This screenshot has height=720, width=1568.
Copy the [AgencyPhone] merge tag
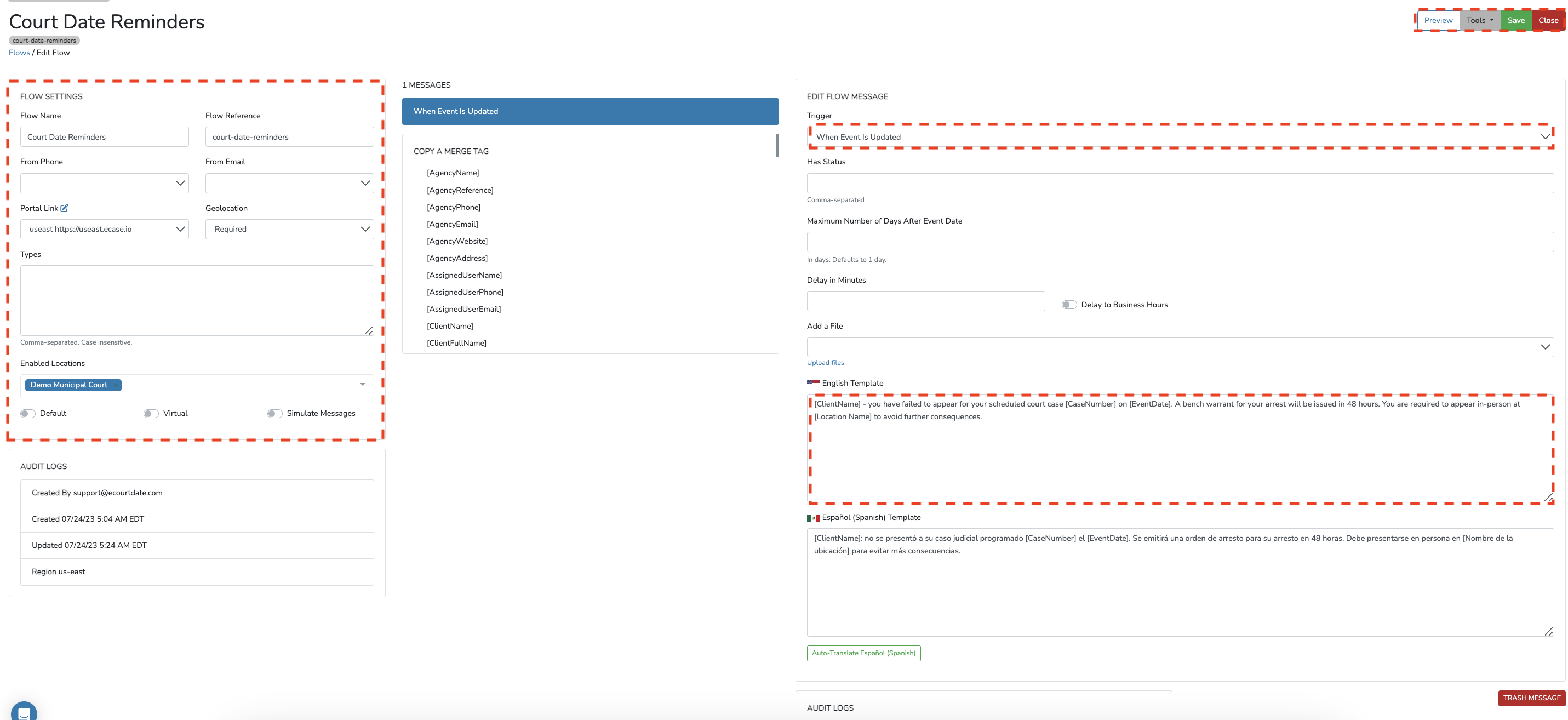pos(454,208)
